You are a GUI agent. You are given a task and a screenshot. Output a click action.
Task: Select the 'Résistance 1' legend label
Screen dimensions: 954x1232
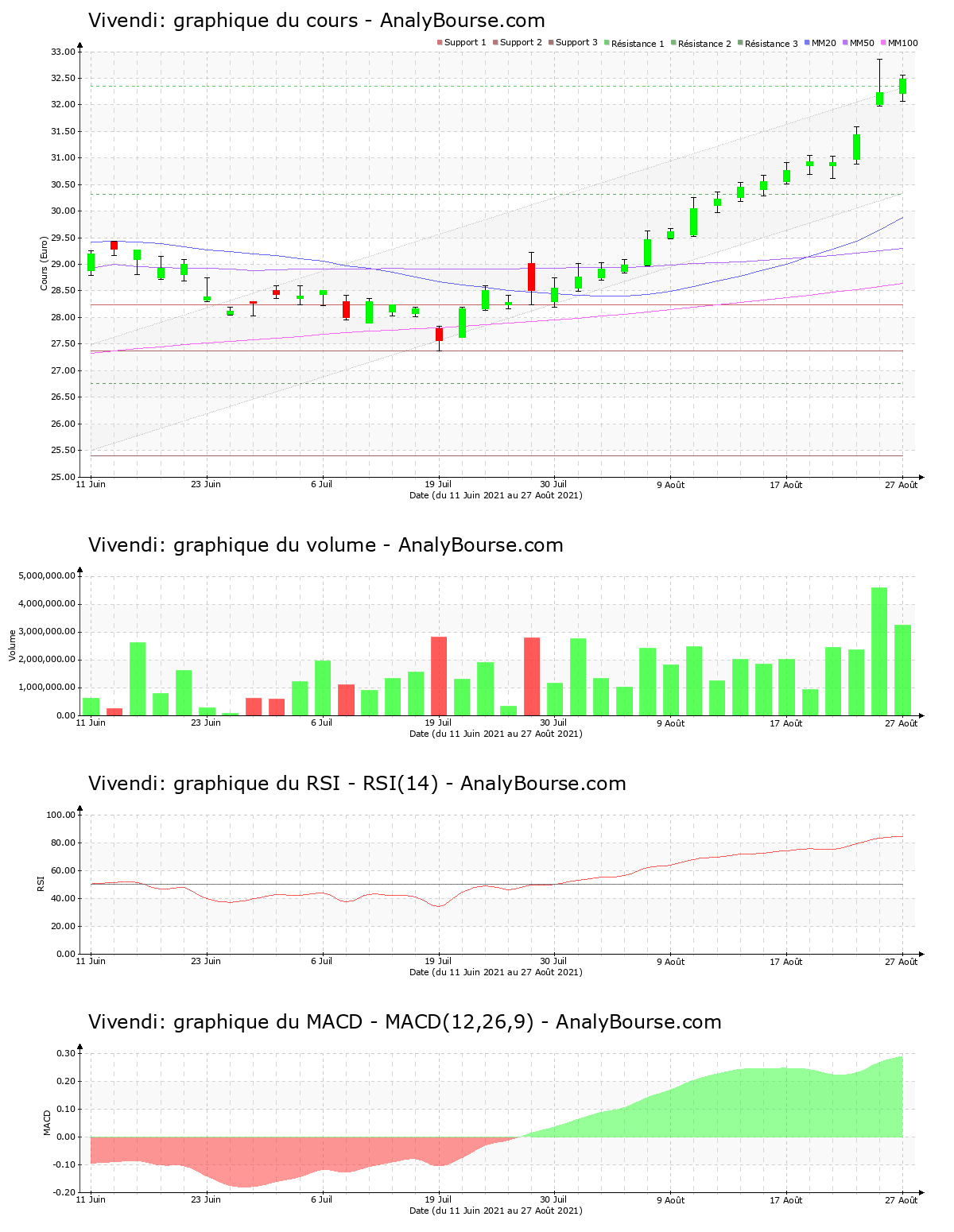pyautogui.click(x=638, y=43)
